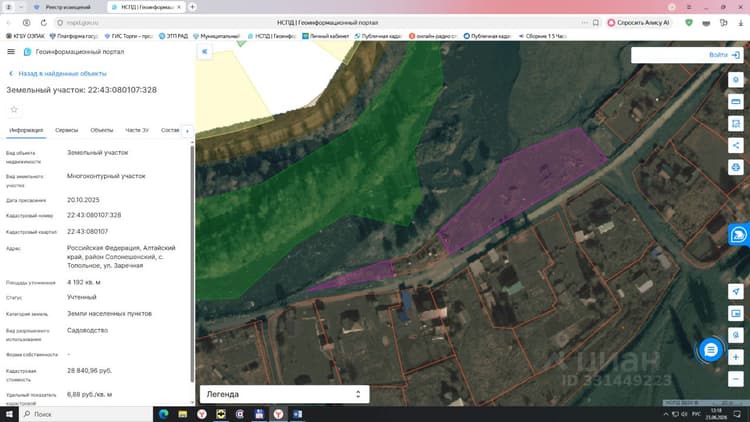The height and width of the screenshot is (422, 750).
Task: Open the share map tool
Action: coord(736,145)
